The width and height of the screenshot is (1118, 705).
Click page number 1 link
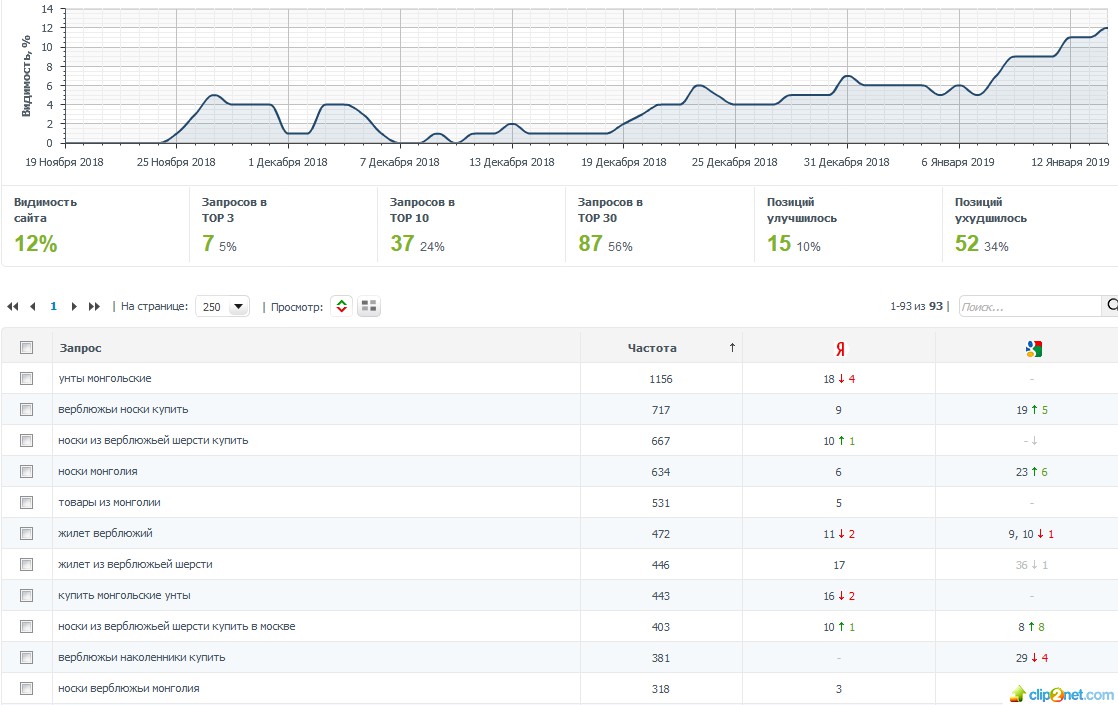[x=53, y=307]
